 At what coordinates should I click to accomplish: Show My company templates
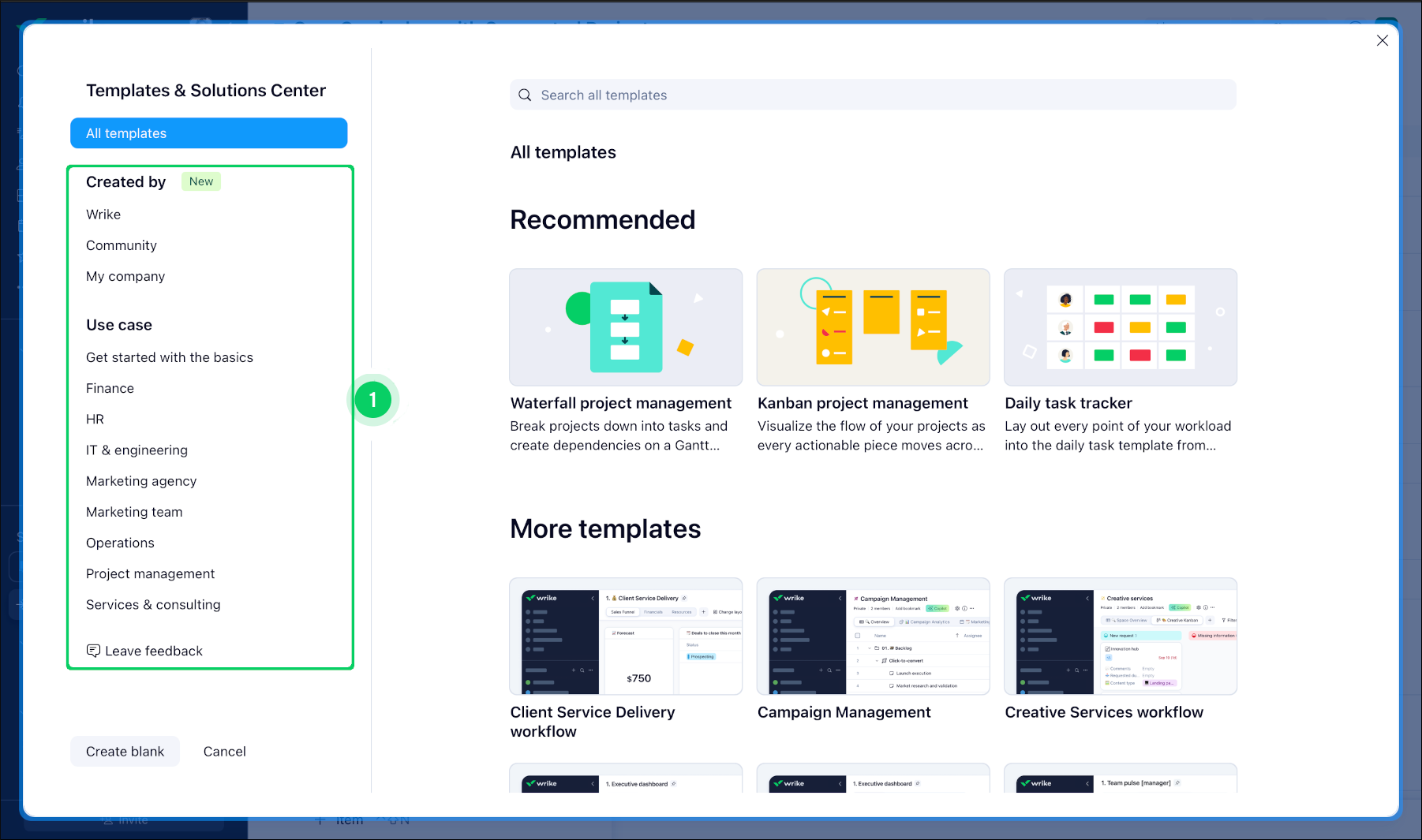(125, 276)
